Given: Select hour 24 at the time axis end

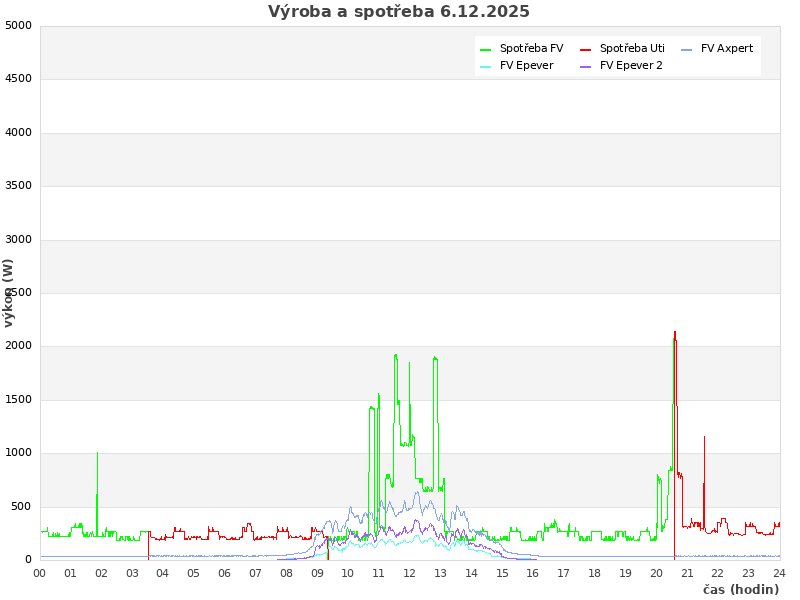Looking at the screenshot, I should 779,573.
